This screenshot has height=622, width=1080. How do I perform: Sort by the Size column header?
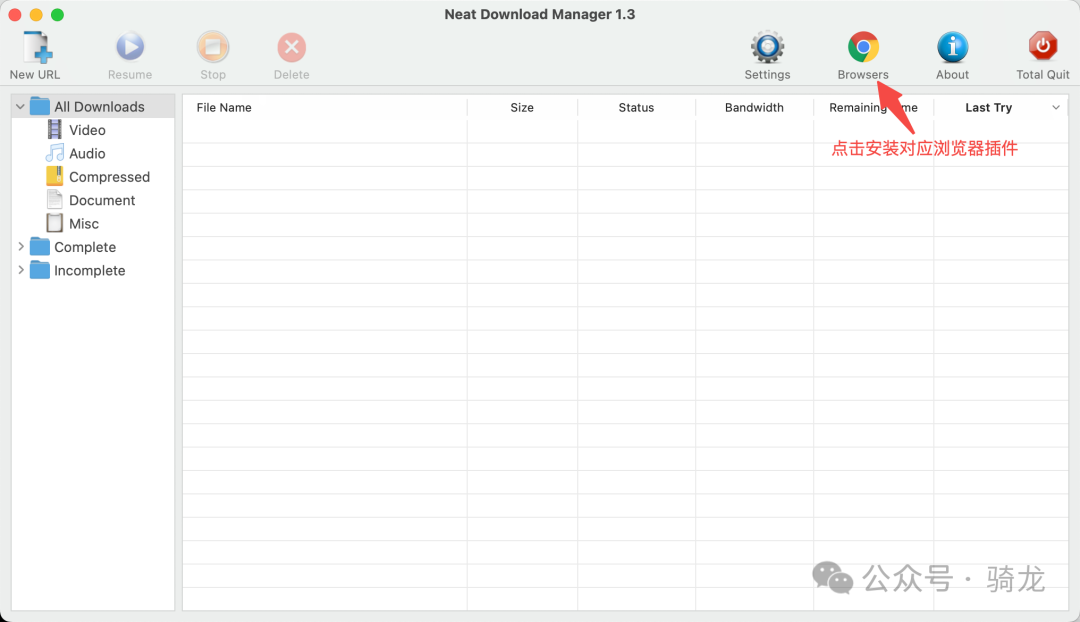point(522,107)
